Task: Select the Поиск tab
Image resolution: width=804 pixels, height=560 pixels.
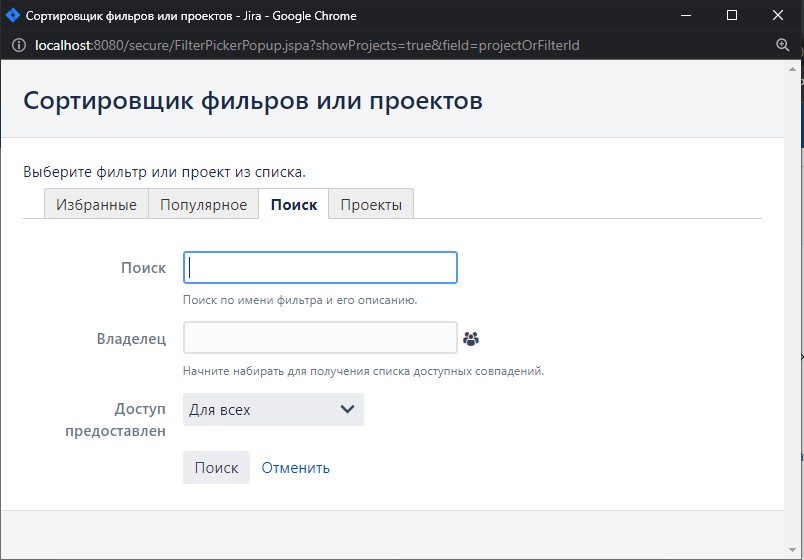Action: pyautogui.click(x=294, y=204)
